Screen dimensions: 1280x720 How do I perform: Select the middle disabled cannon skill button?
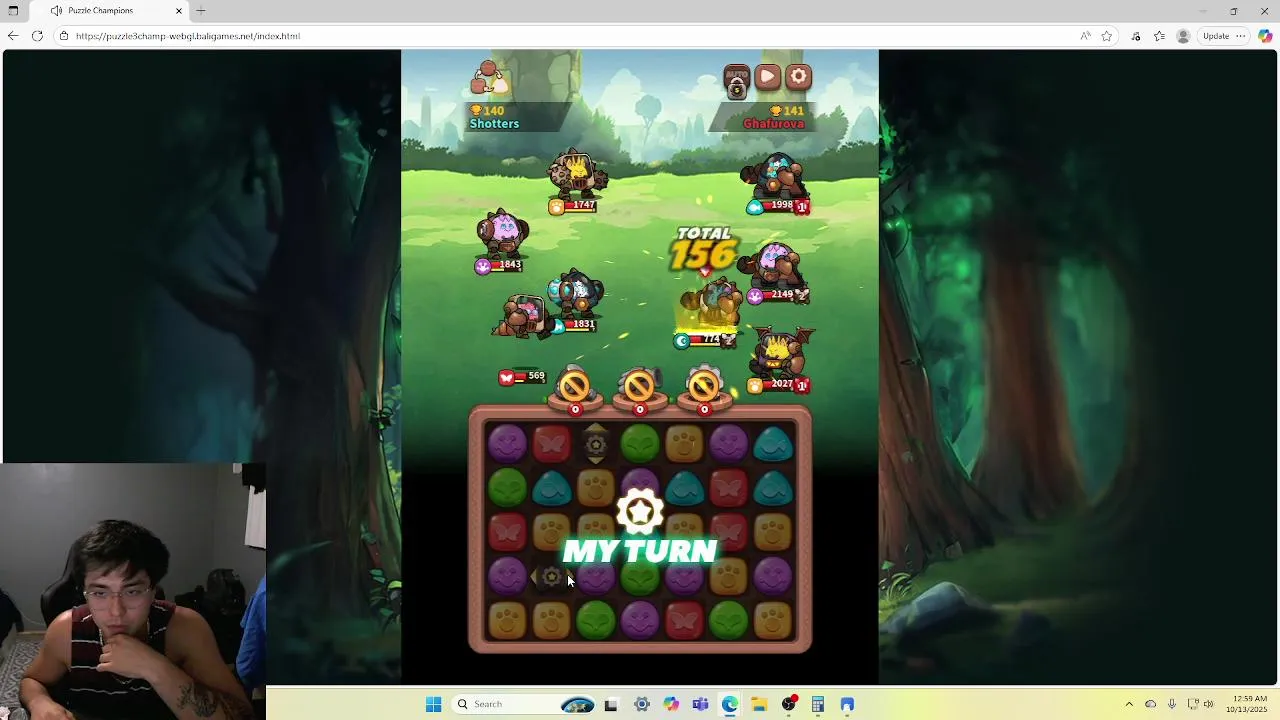point(640,388)
